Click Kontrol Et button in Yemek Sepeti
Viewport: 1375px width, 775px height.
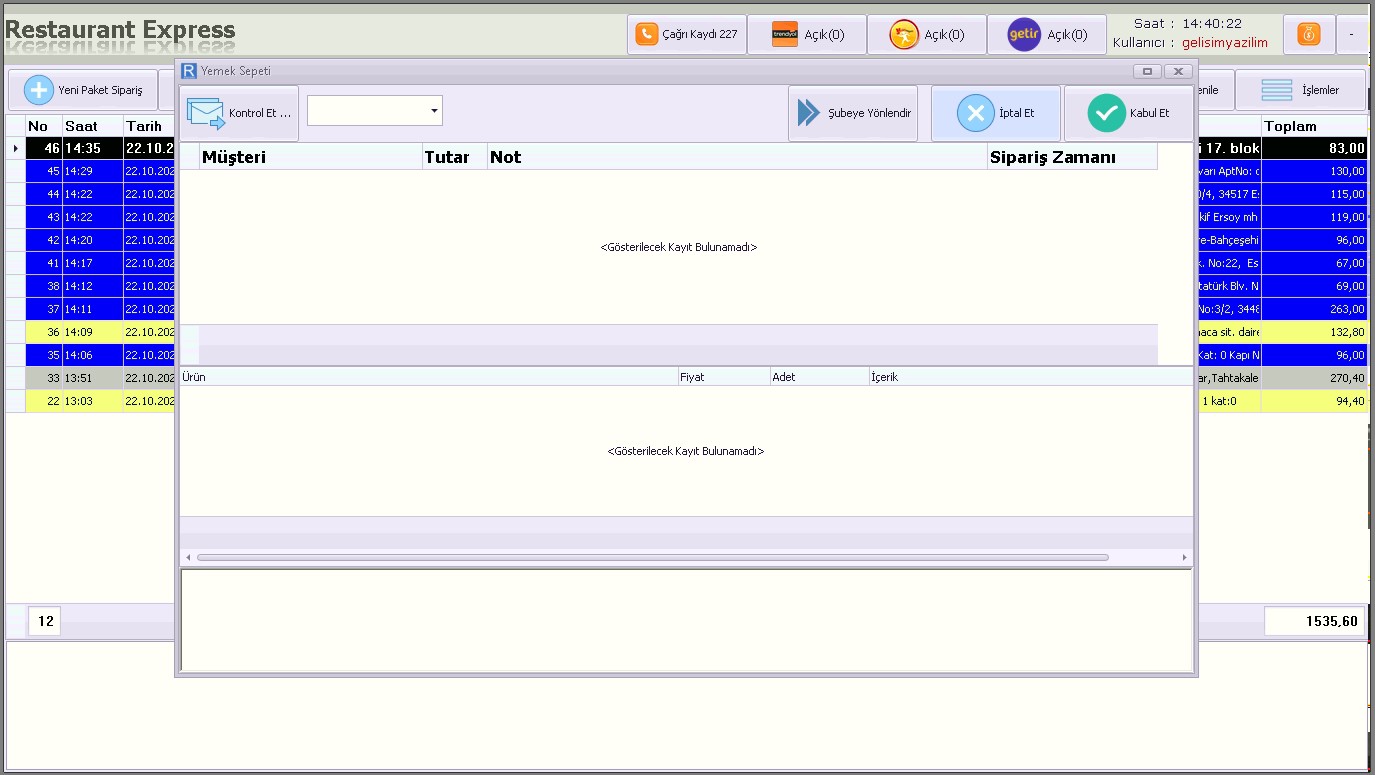point(239,113)
